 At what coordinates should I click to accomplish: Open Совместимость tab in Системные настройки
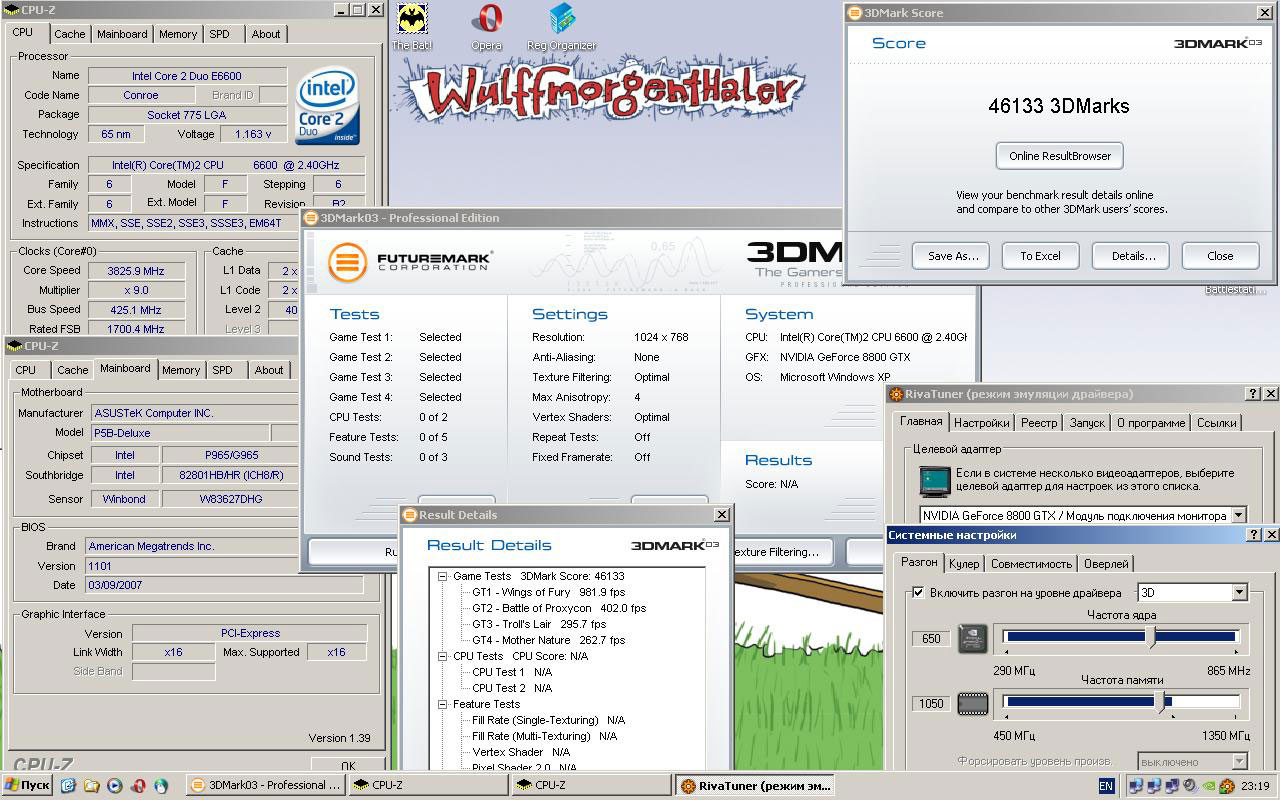point(1031,564)
